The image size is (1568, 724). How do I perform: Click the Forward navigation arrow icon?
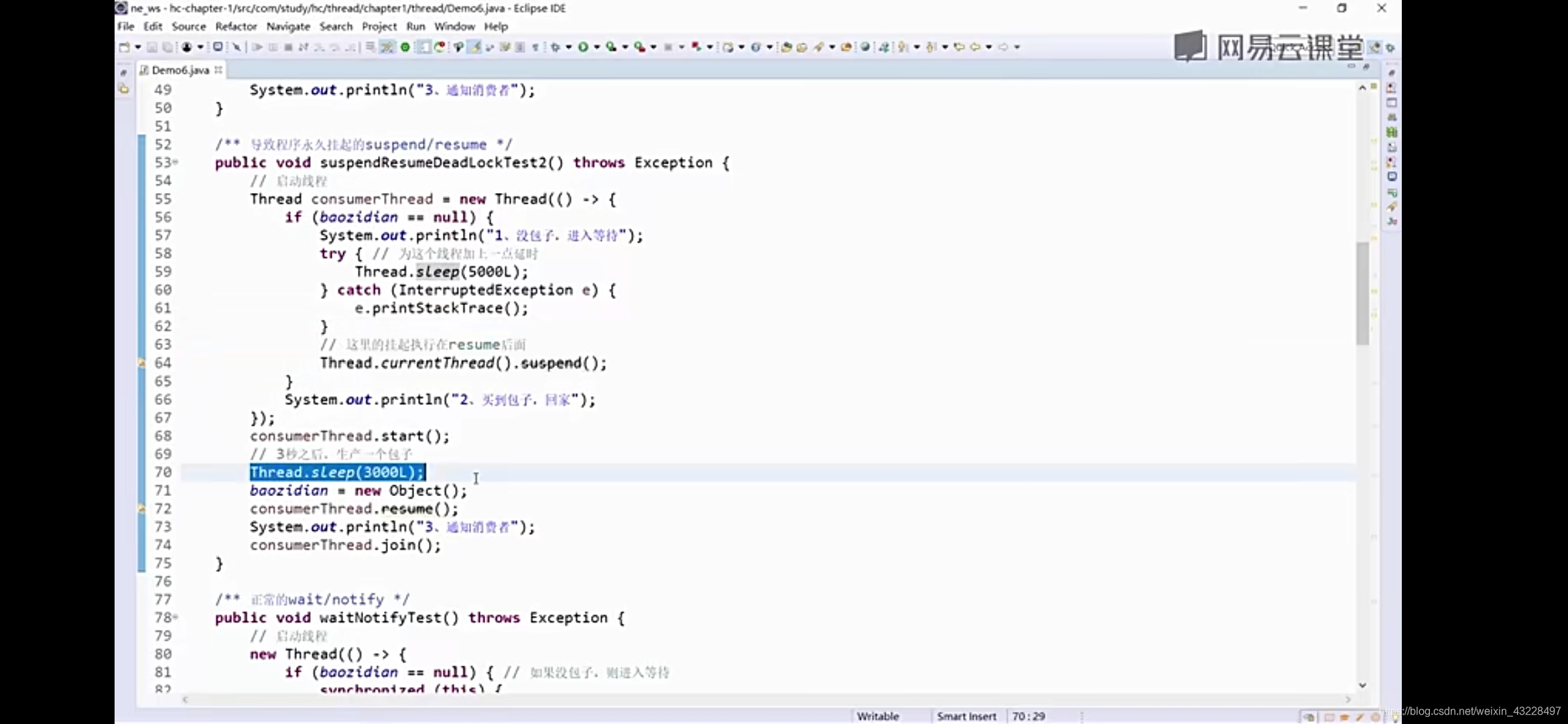click(x=1003, y=47)
